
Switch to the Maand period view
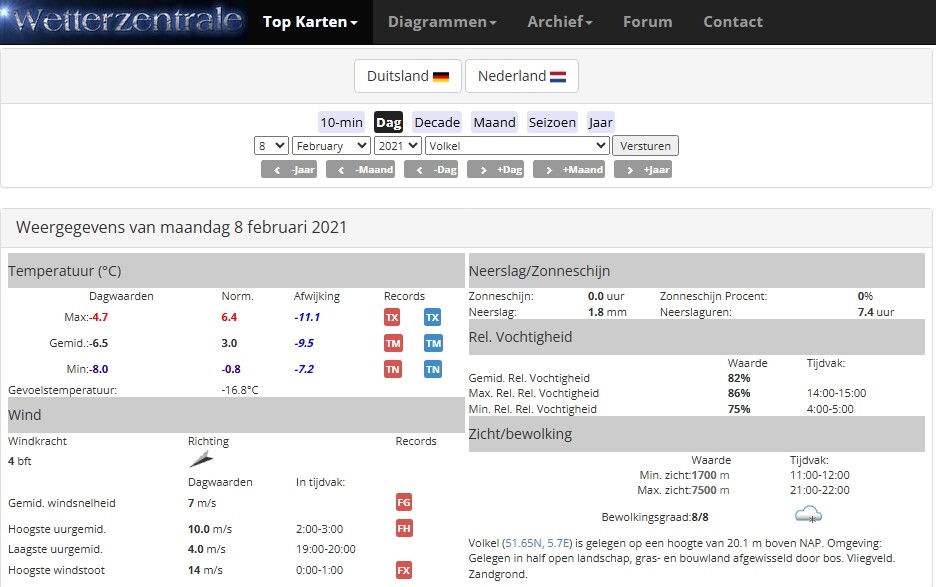494,122
